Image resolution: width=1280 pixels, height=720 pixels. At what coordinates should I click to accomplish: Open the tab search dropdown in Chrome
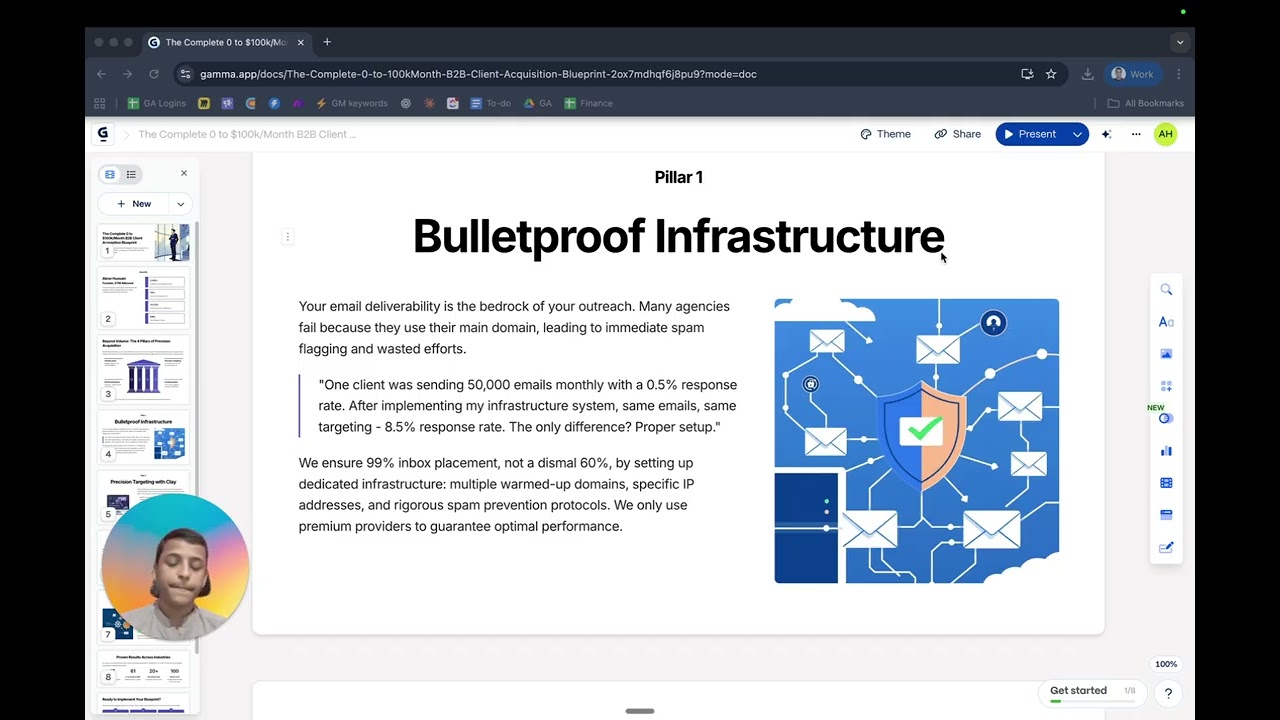click(1180, 42)
